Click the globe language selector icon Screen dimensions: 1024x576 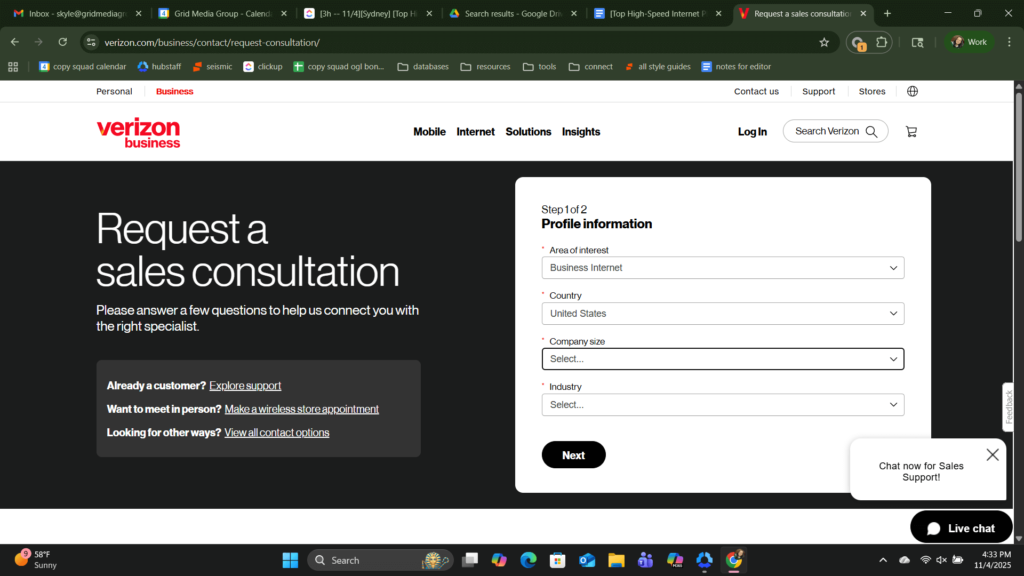pyautogui.click(x=912, y=91)
